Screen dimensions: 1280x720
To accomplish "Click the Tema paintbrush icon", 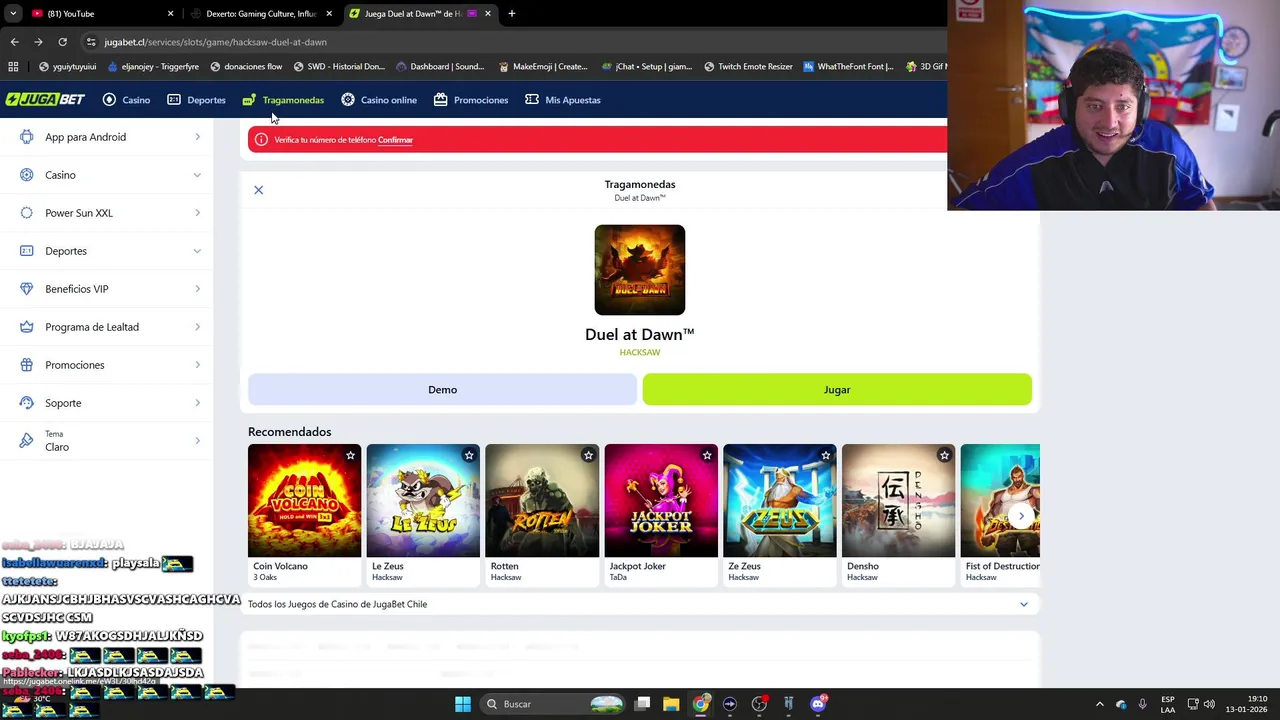I will pyautogui.click(x=27, y=441).
